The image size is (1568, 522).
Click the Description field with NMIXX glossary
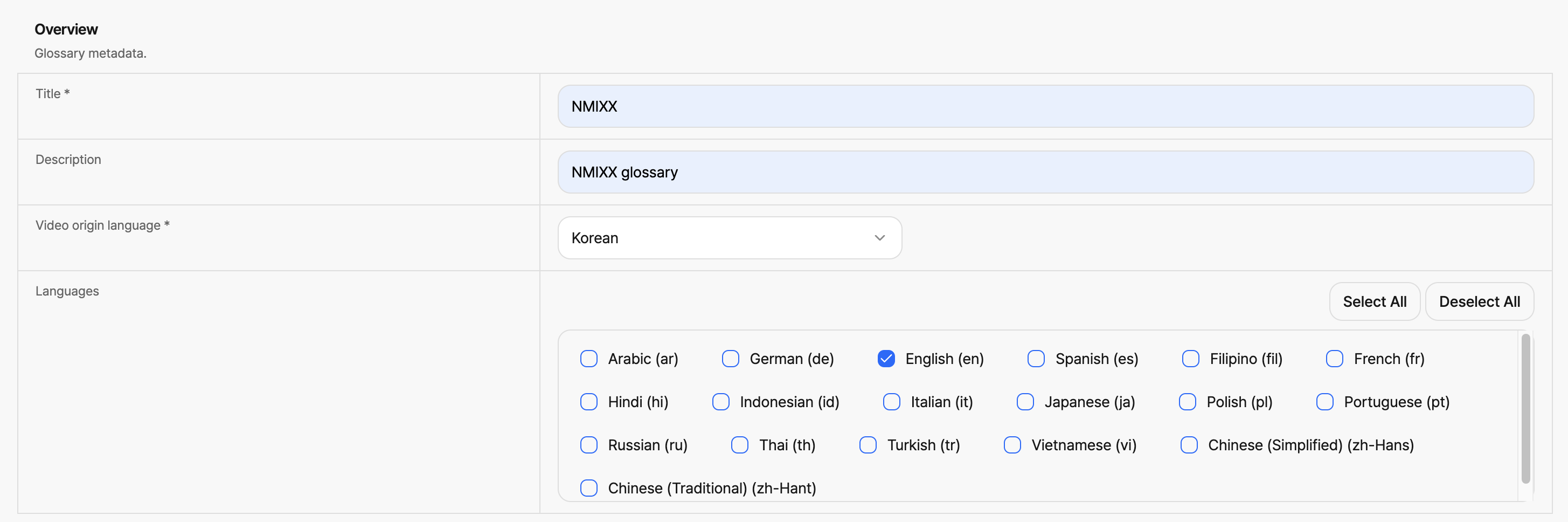pyautogui.click(x=1045, y=172)
